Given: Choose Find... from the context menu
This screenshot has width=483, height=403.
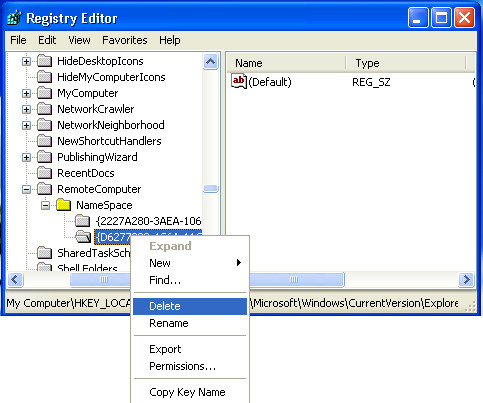Looking at the screenshot, I should pos(190,280).
